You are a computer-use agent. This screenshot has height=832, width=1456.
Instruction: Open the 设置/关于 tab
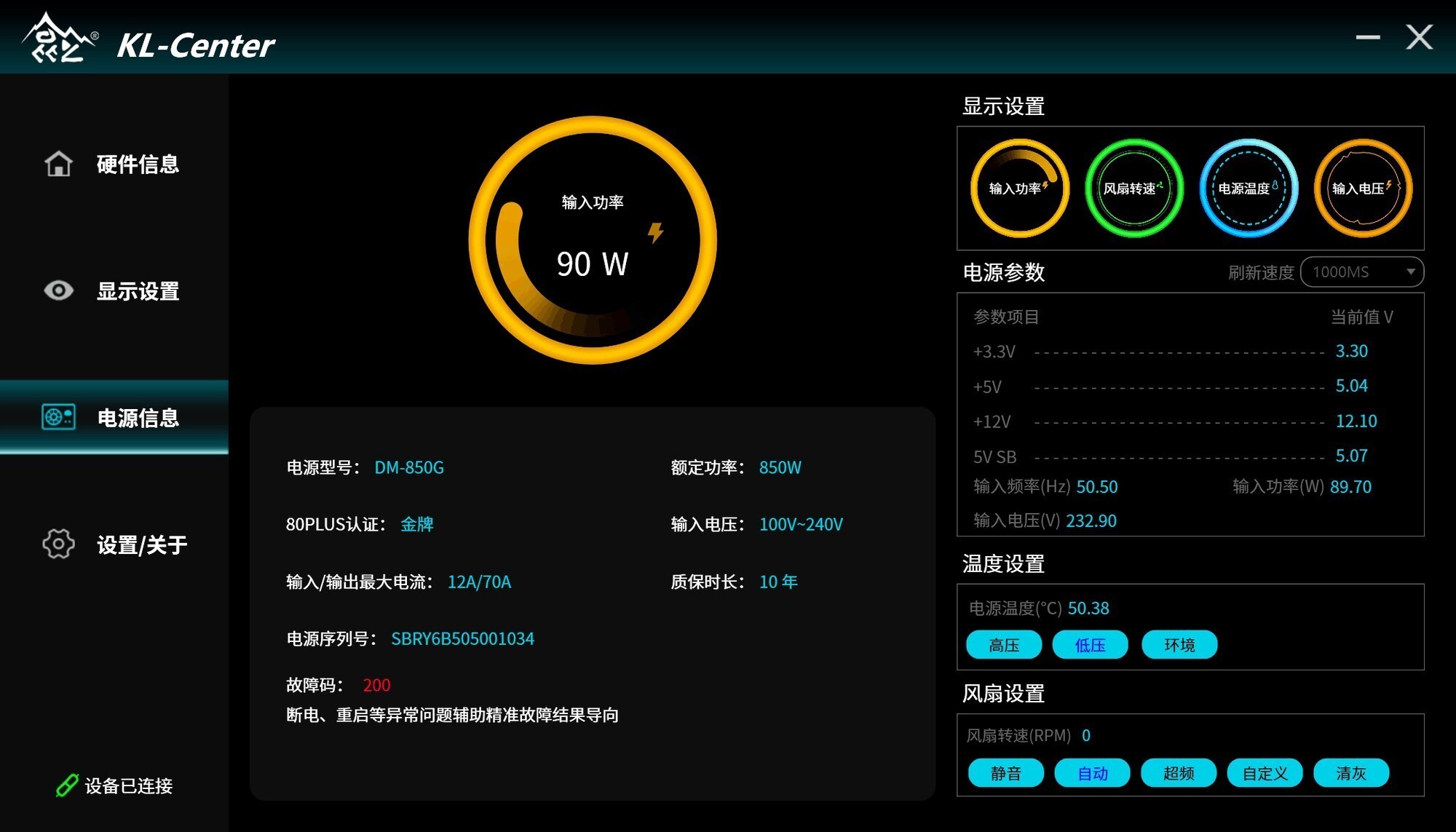point(142,544)
